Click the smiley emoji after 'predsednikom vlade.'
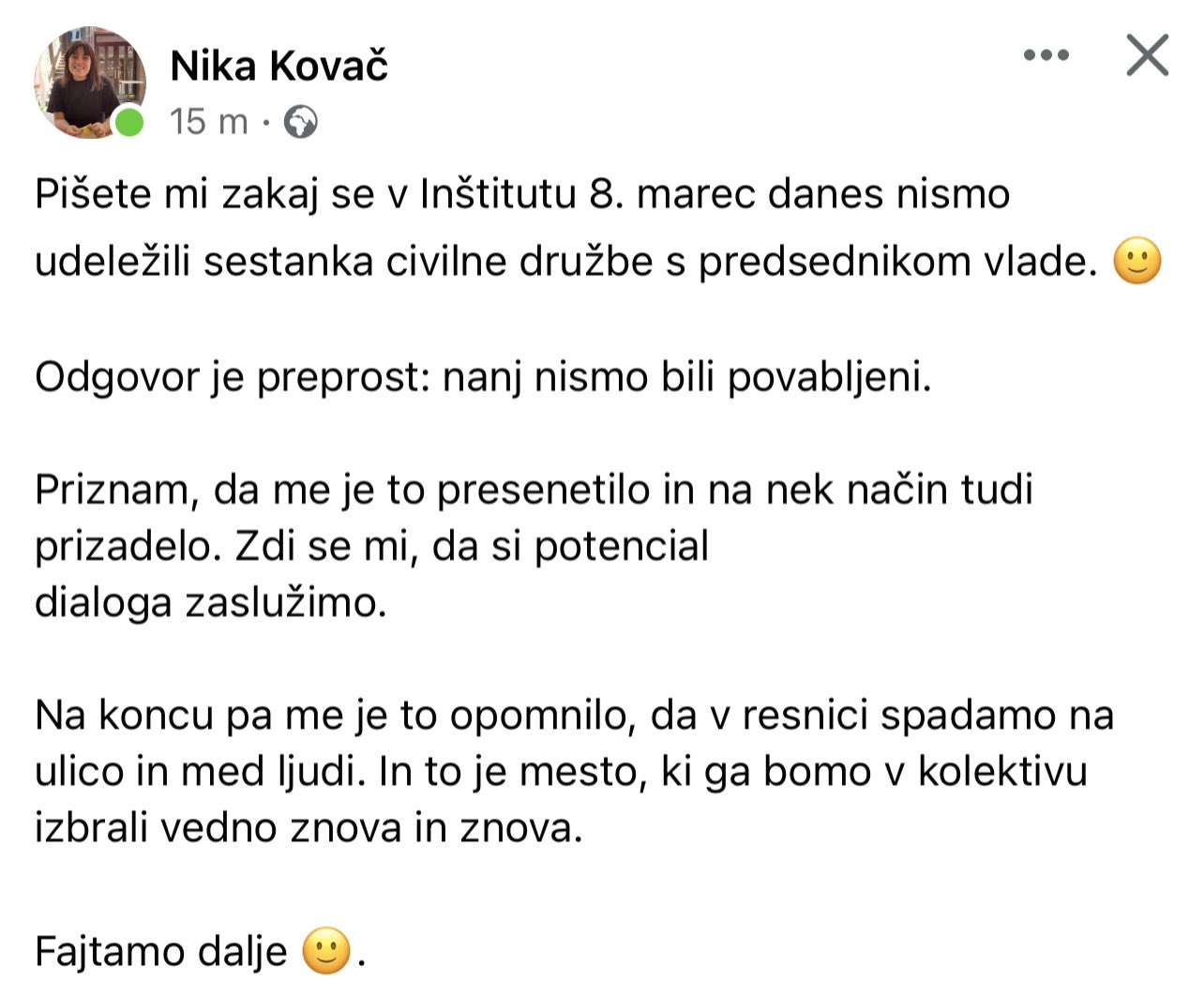The width and height of the screenshot is (1204, 981). [1136, 262]
